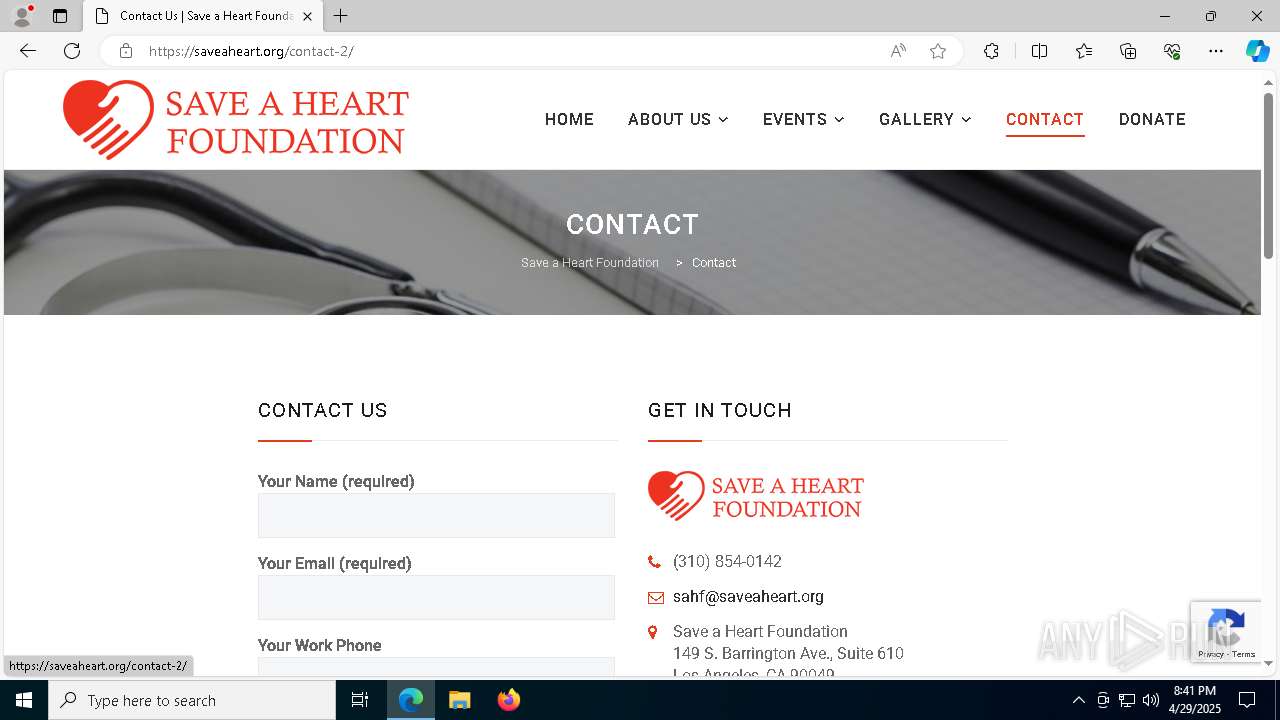
Task: Click the page vertical scrollbar thumb
Action: [1268, 175]
